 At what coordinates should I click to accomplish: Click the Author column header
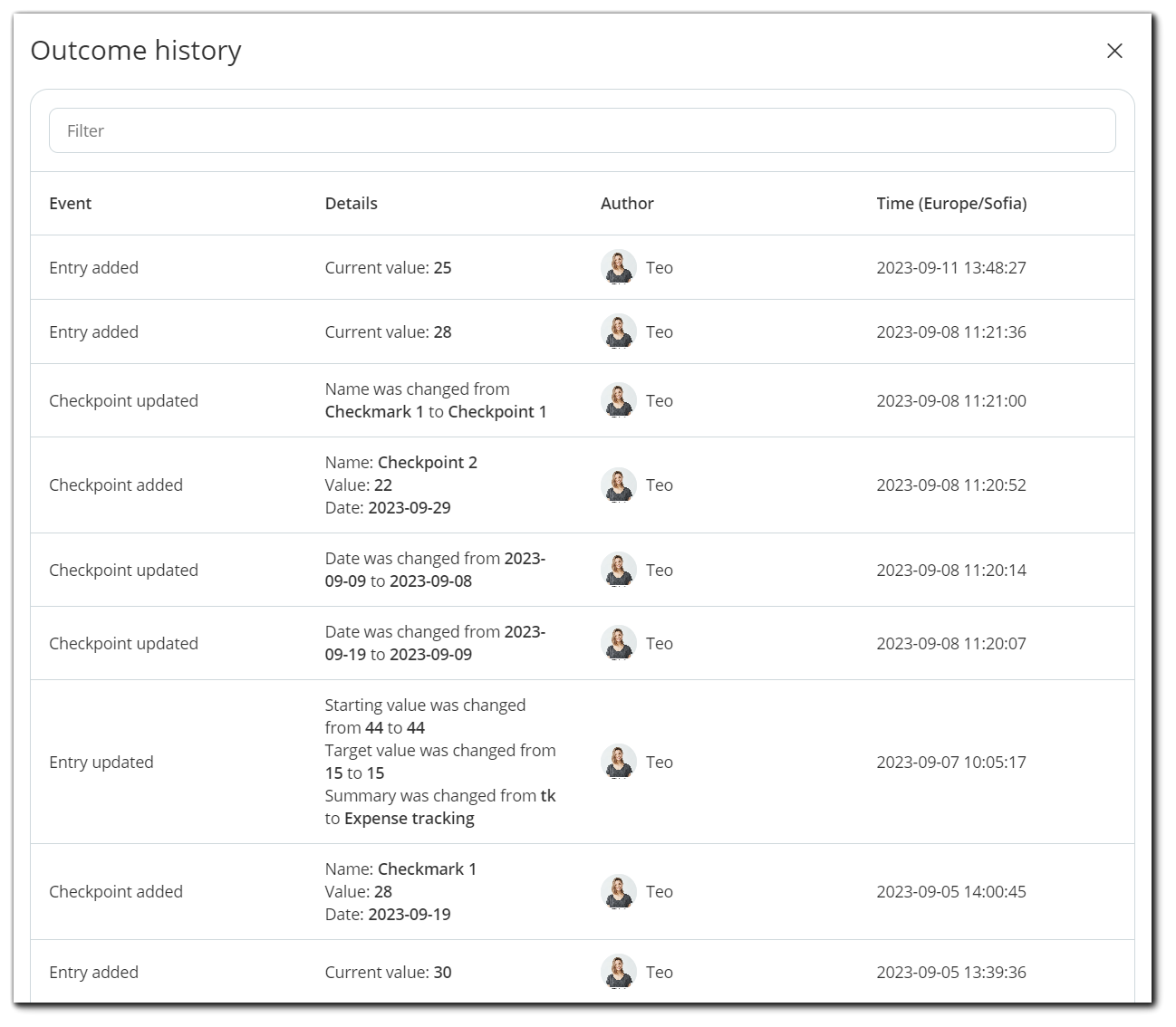point(627,203)
